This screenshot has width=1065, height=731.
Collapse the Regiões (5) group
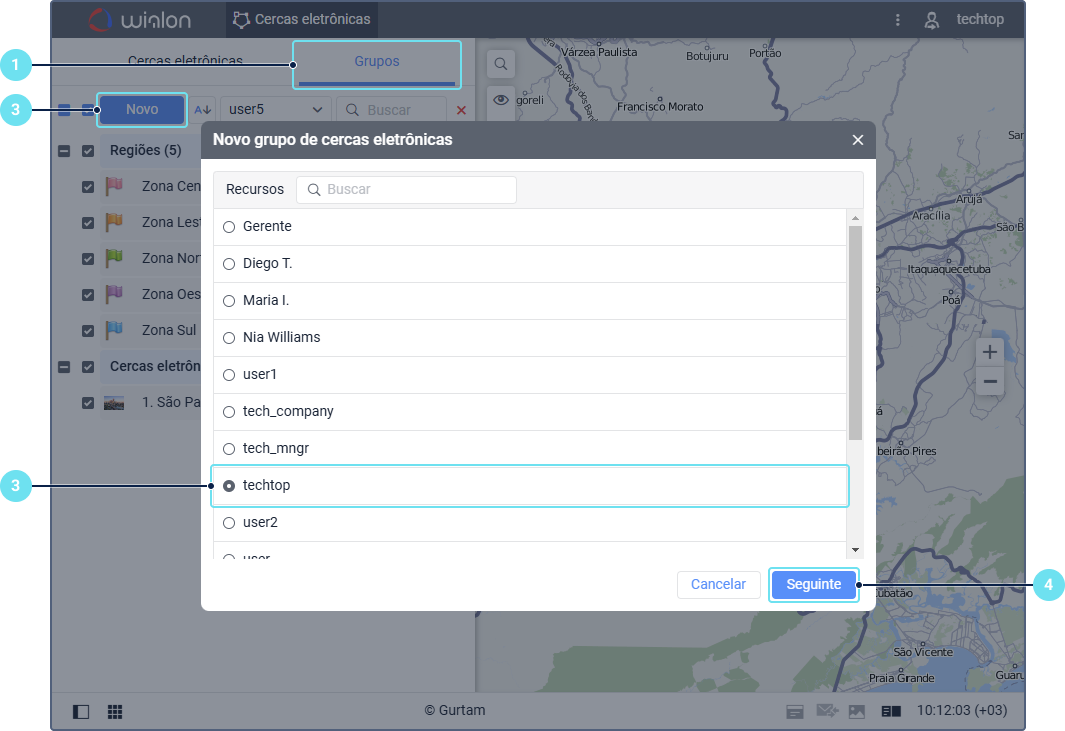64,151
